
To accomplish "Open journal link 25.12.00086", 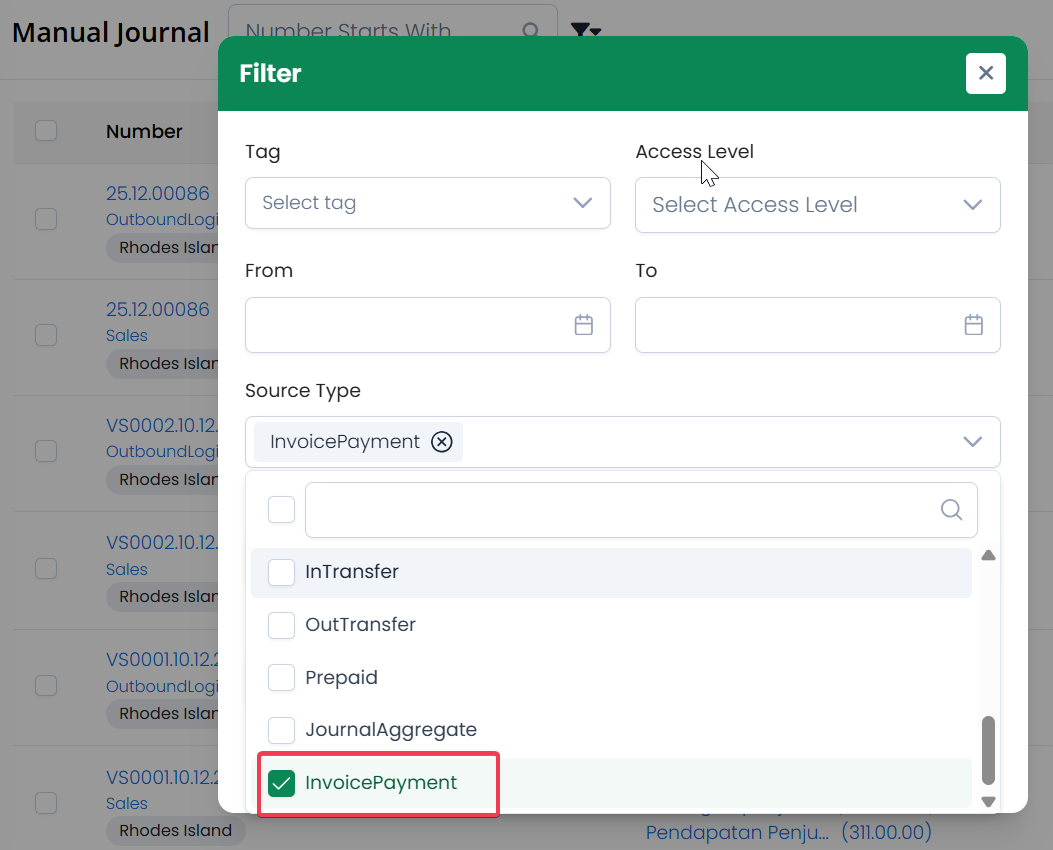I will click(158, 193).
